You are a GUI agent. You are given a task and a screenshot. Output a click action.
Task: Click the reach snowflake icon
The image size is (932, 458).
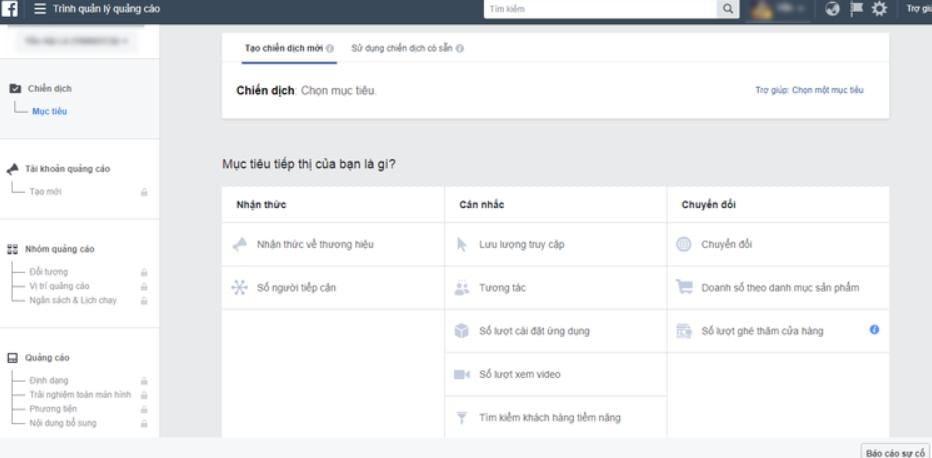[239, 288]
